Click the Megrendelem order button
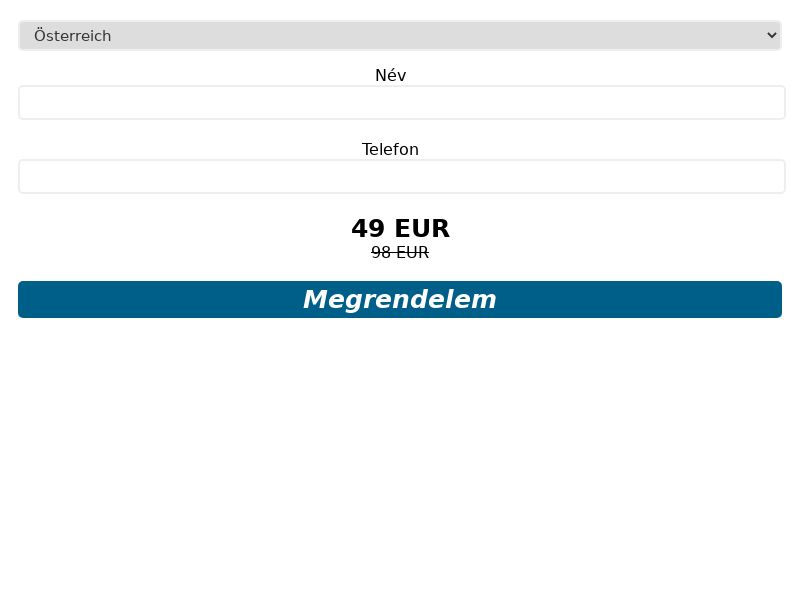Image resolution: width=800 pixels, height=600 pixels. [399, 299]
